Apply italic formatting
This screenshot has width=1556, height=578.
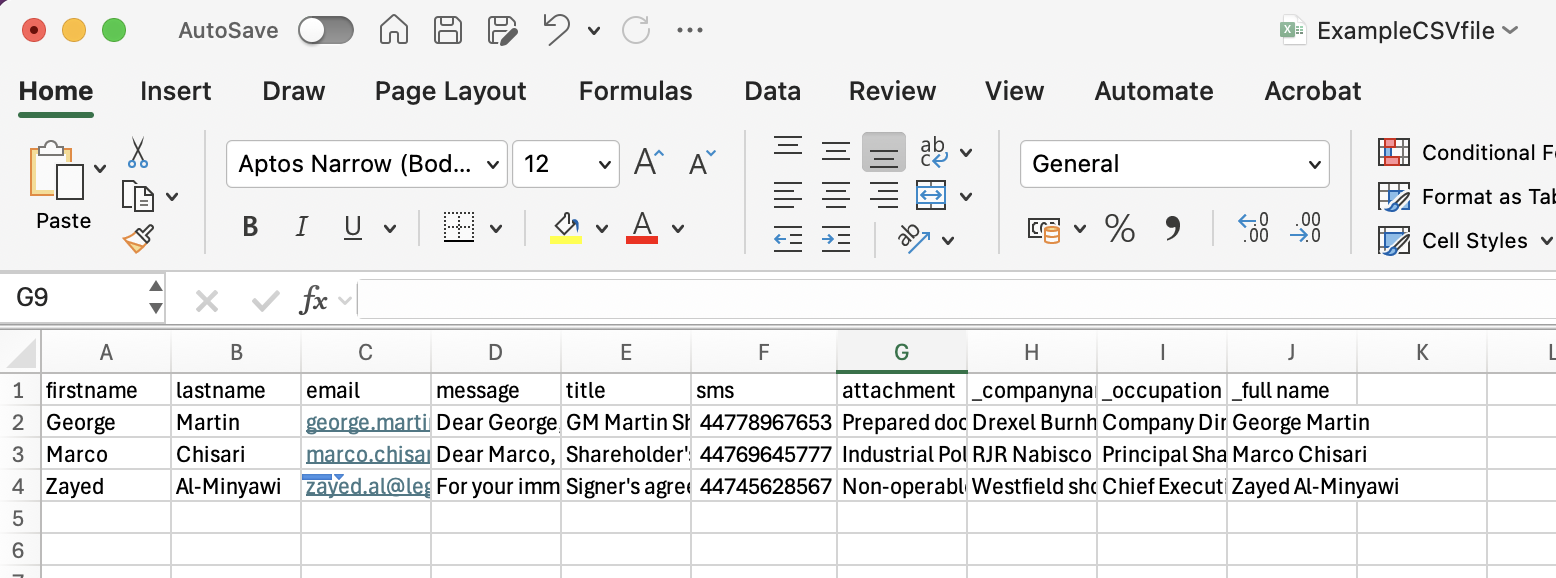click(x=301, y=226)
